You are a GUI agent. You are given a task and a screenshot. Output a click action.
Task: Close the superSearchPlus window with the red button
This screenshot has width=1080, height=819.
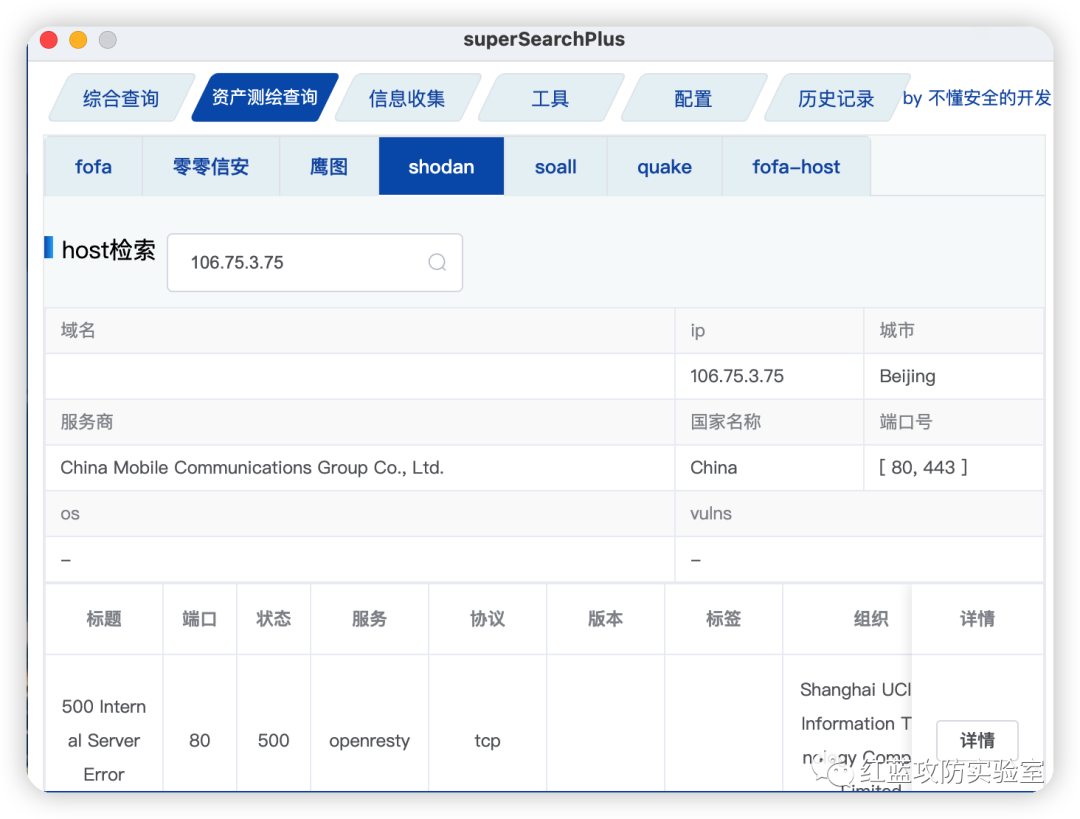tap(49, 40)
